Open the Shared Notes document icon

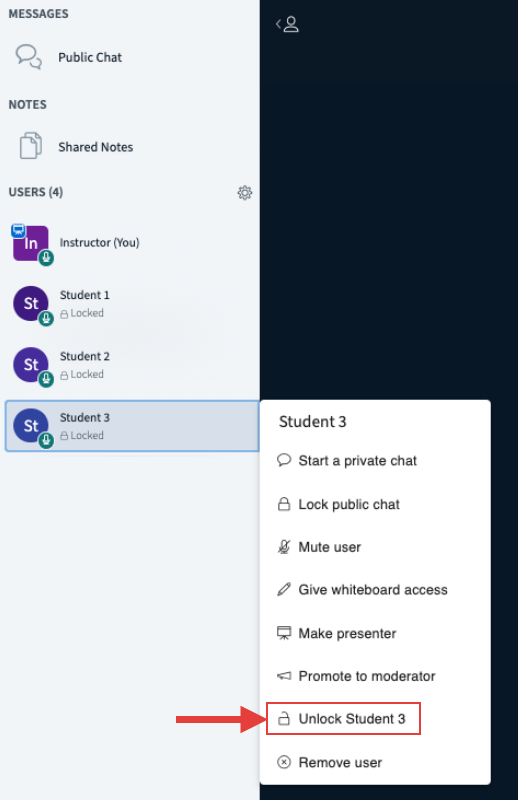tap(31, 146)
